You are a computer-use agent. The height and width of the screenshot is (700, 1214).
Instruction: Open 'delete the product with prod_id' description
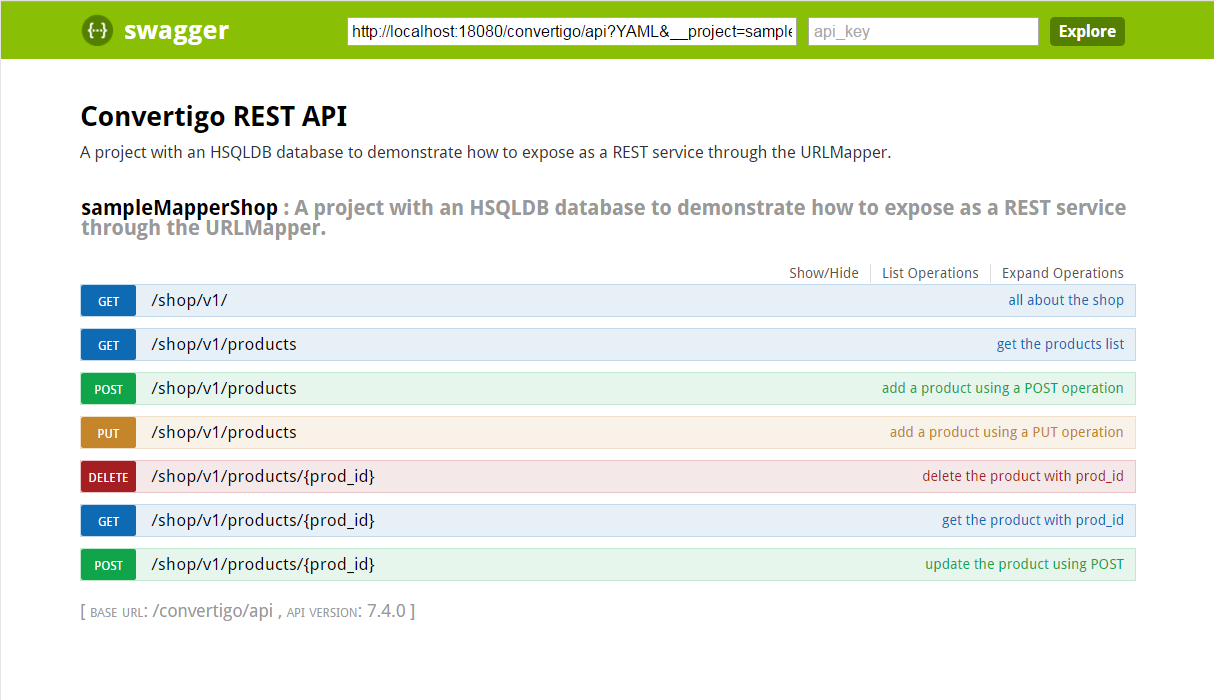point(1022,476)
